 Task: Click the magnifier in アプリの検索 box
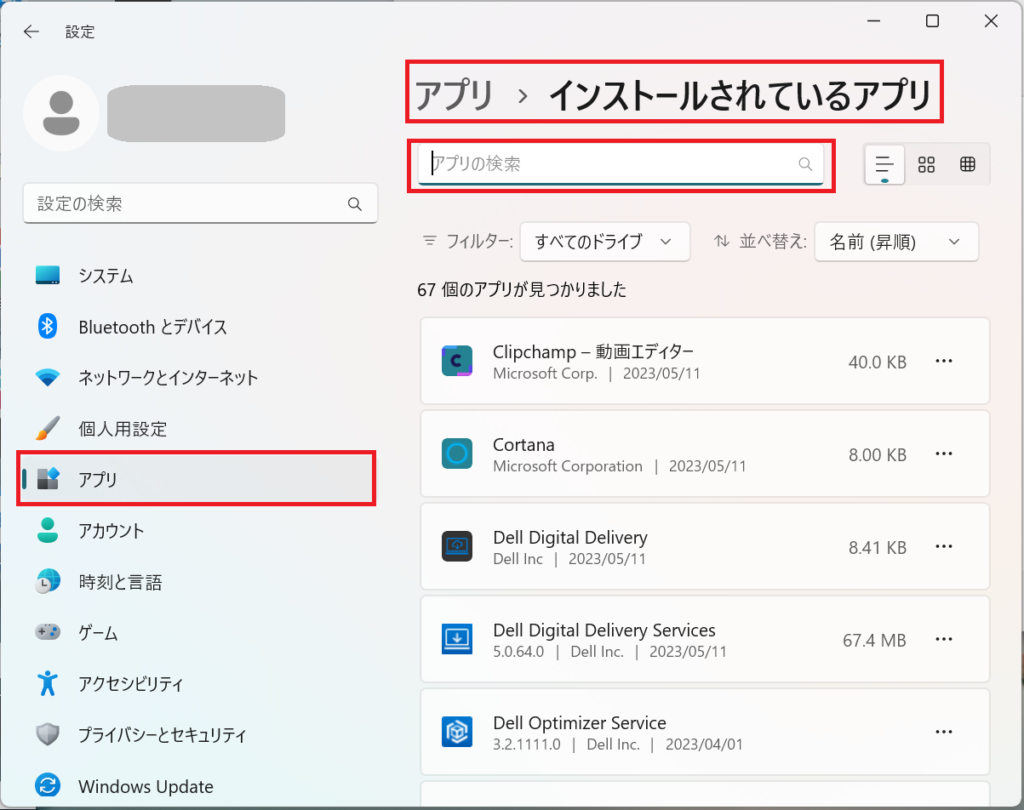pyautogui.click(x=805, y=164)
